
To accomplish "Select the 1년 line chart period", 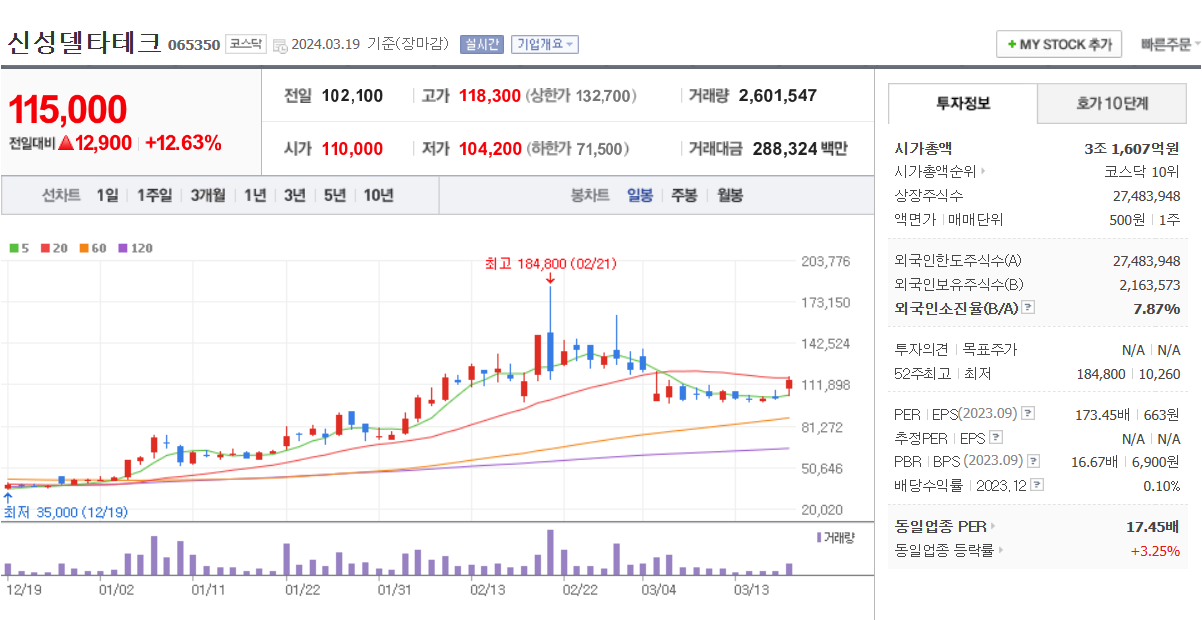I will 255,195.
